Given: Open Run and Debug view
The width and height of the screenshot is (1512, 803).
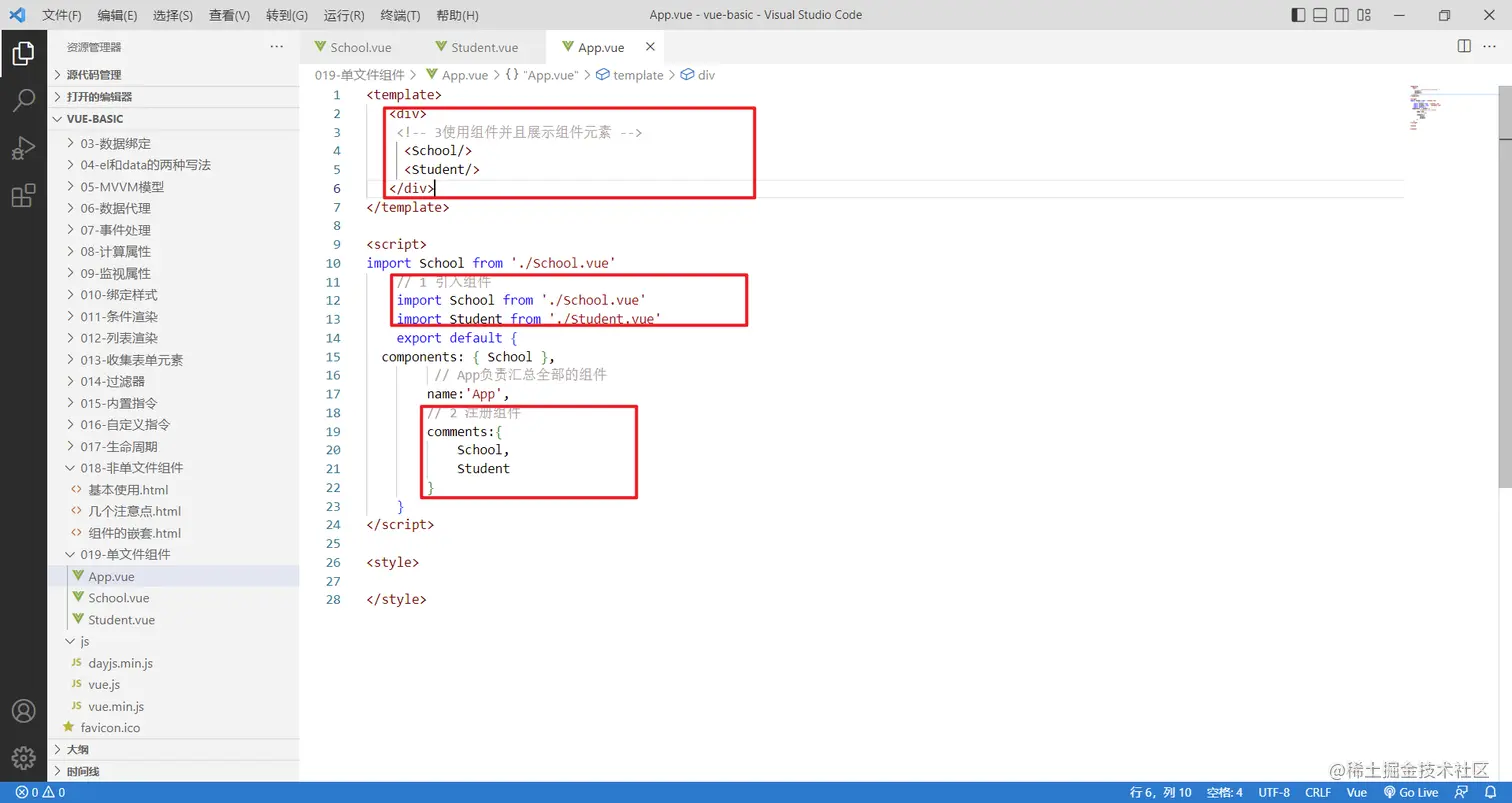Looking at the screenshot, I should (x=23, y=148).
